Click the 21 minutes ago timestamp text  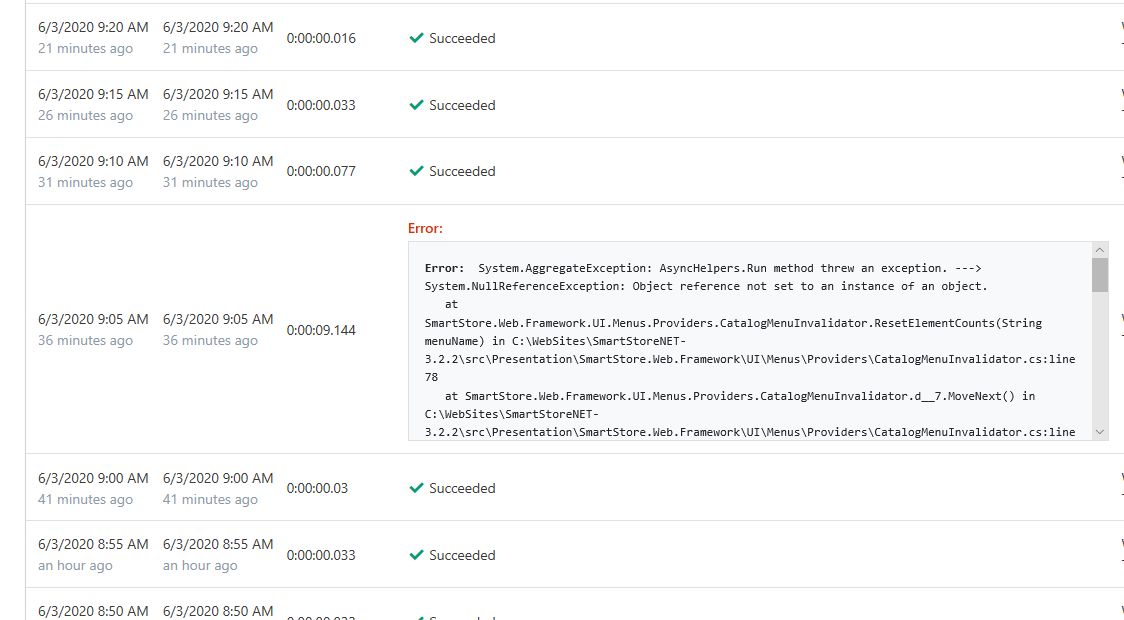click(85, 48)
